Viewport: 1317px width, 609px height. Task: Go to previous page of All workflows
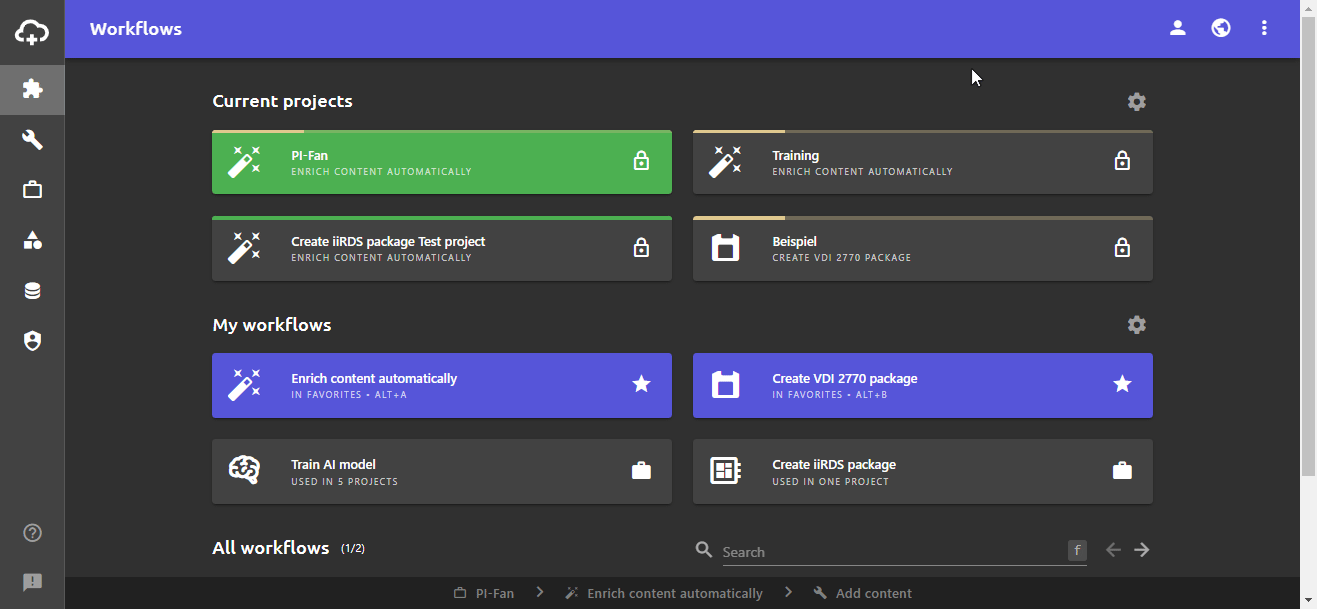(x=1113, y=550)
